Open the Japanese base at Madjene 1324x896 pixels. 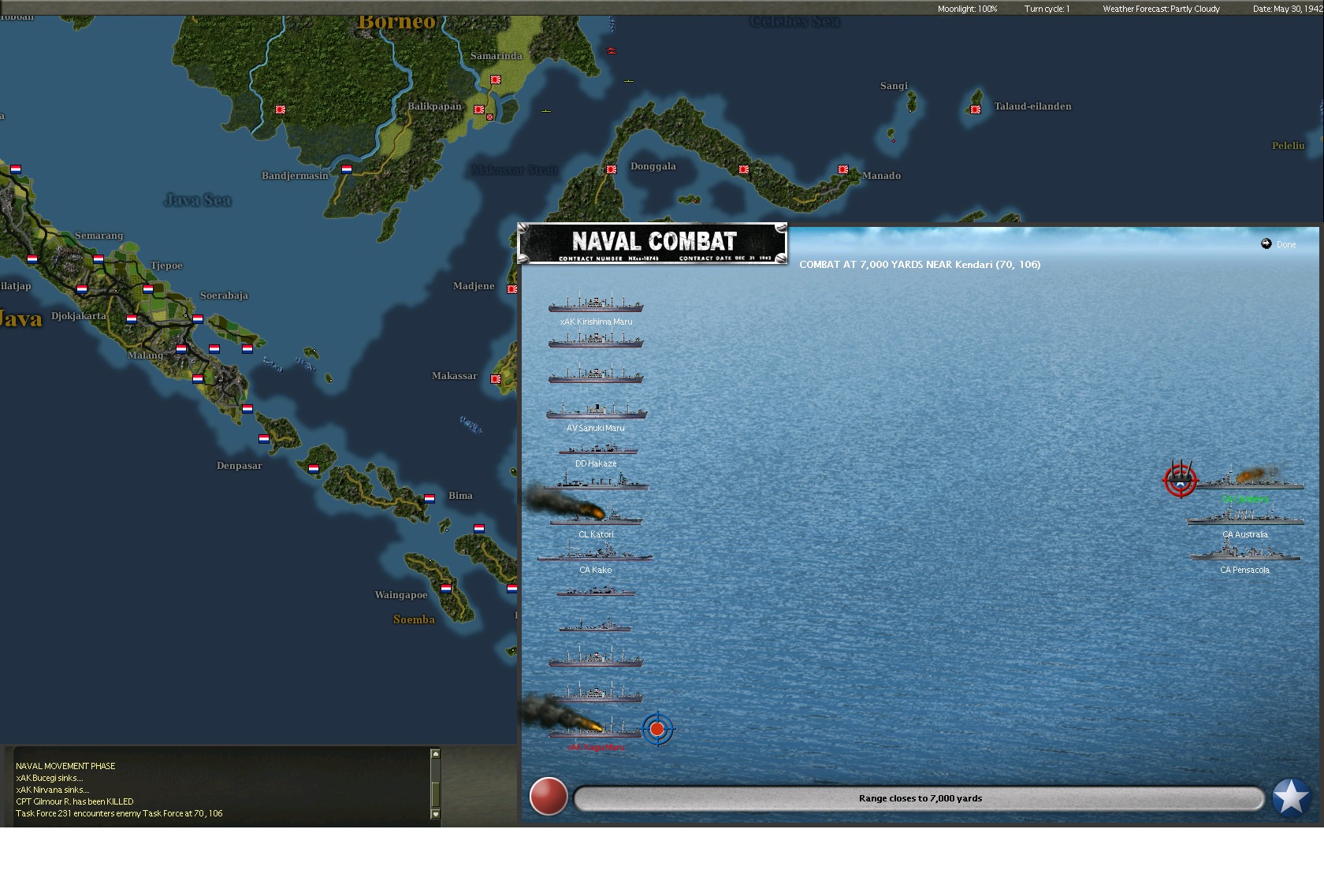[x=511, y=289]
